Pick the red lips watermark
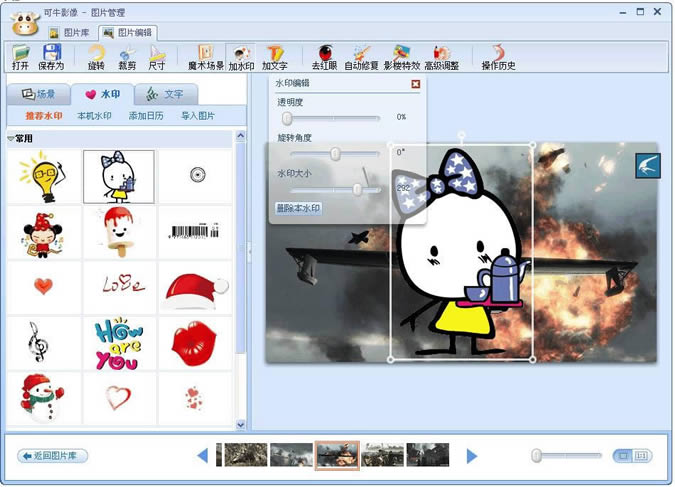This screenshot has width=675, height=487. pos(194,343)
